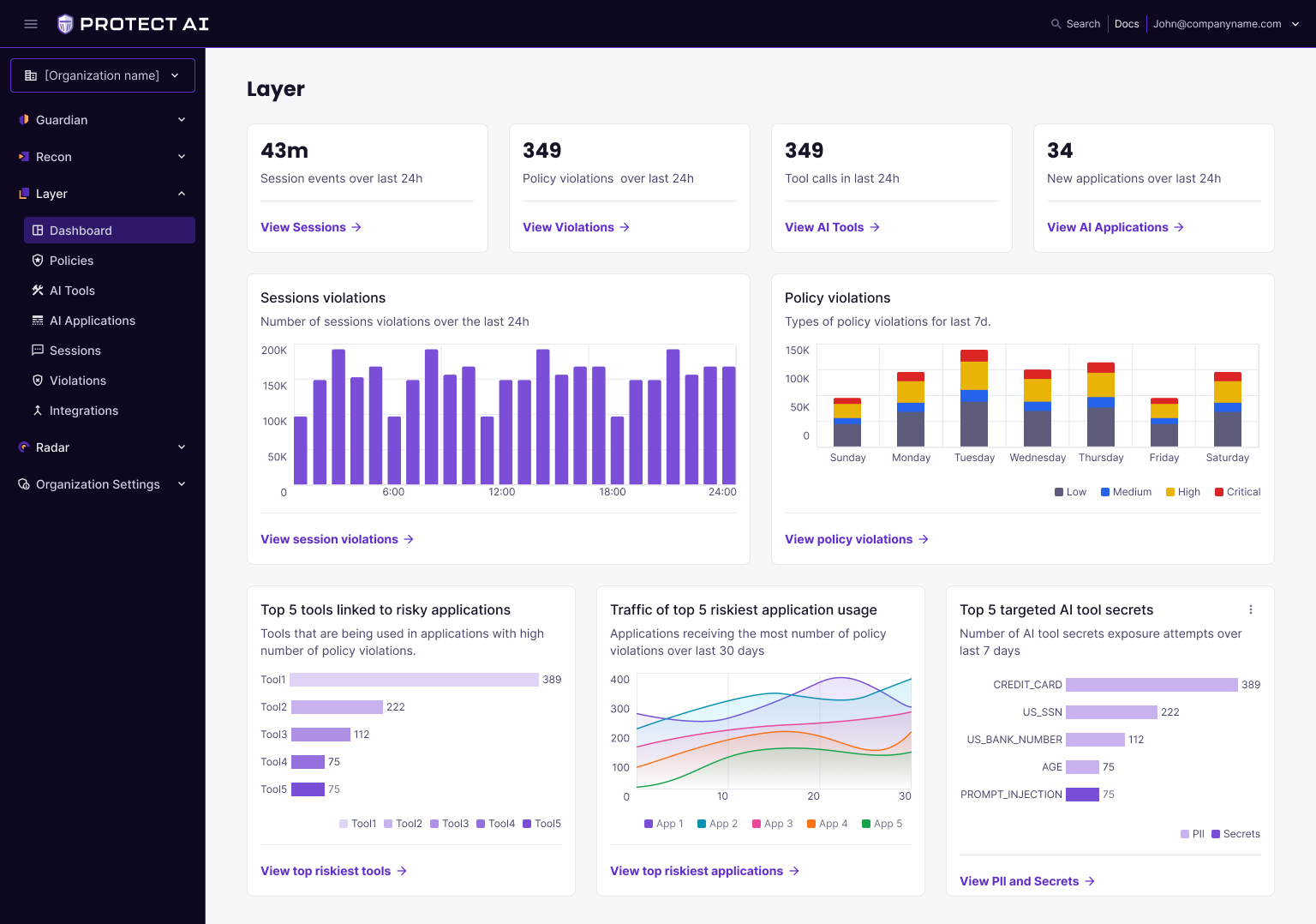Collapse the Layer section in the sidebar

tap(181, 194)
